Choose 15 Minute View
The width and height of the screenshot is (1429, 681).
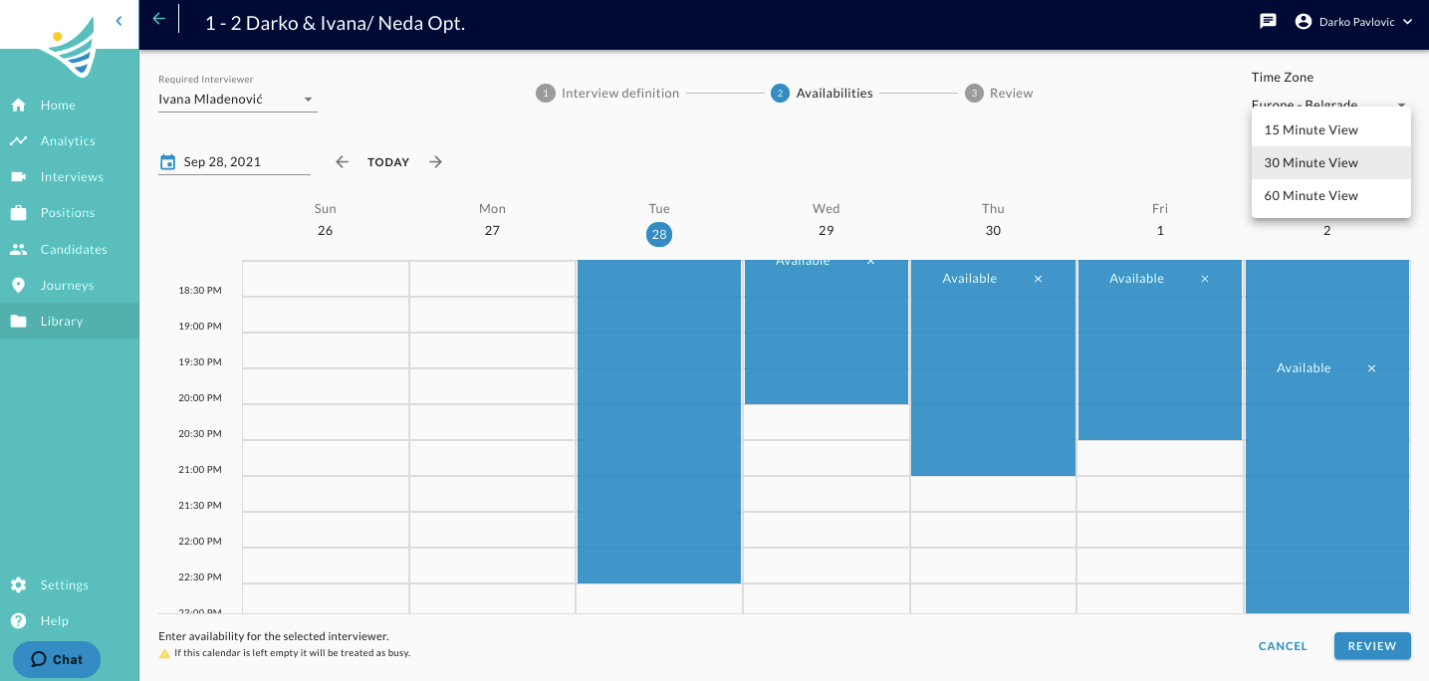(1331, 130)
